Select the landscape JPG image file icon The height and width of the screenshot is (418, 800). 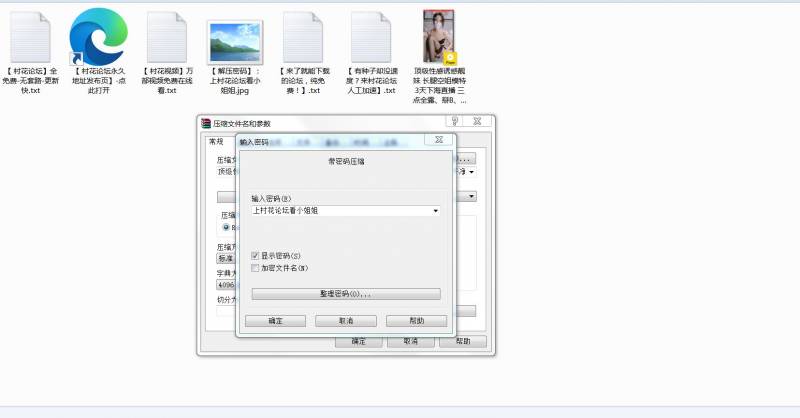coord(235,41)
